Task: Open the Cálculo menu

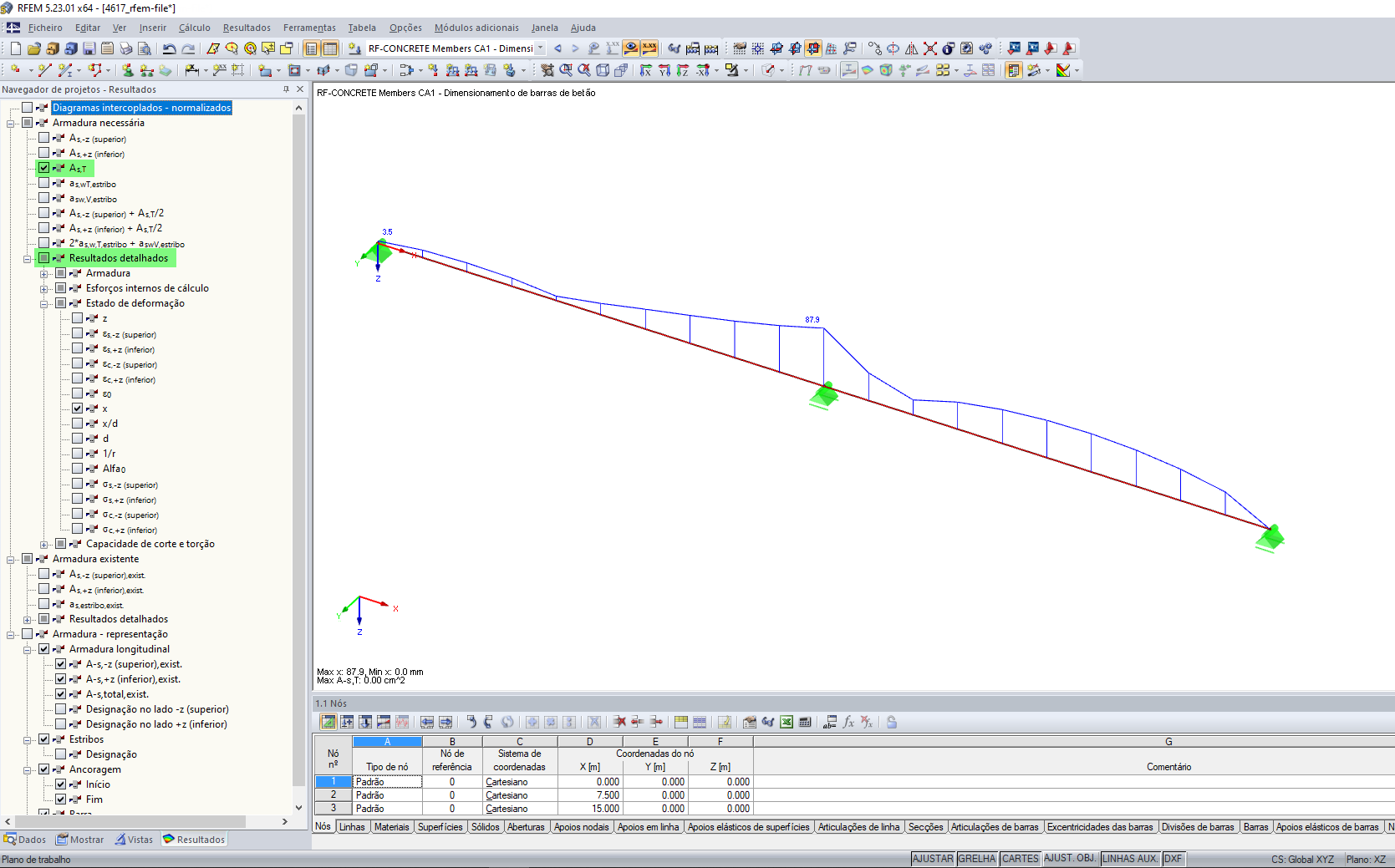Action: coord(195,28)
